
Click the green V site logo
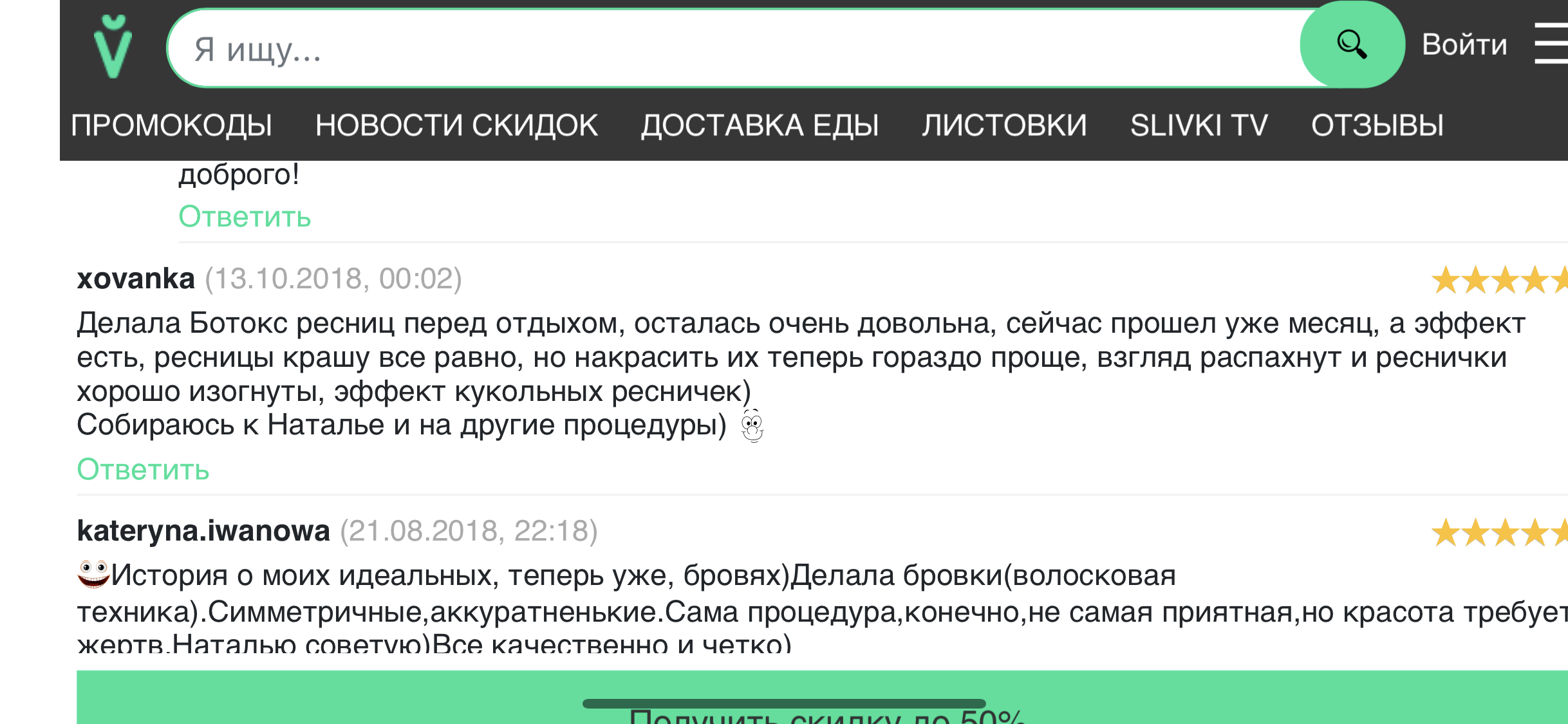113,48
